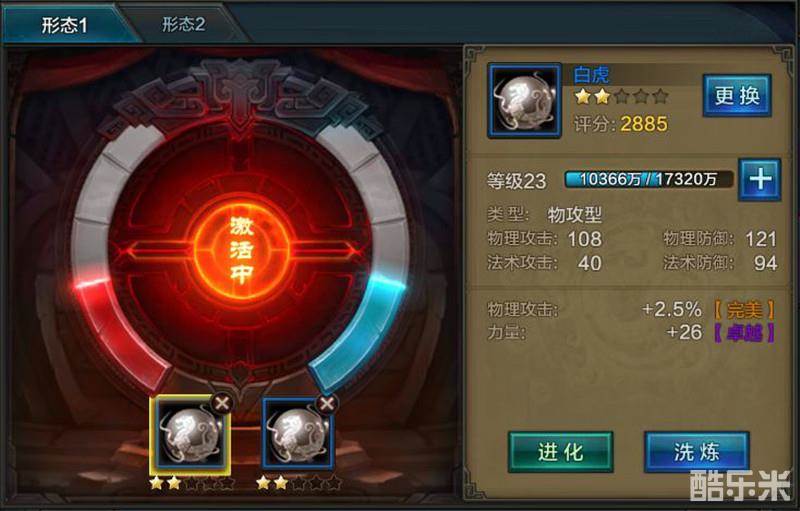
Task: Click the purple 卓越 quality tag
Action: [744, 333]
